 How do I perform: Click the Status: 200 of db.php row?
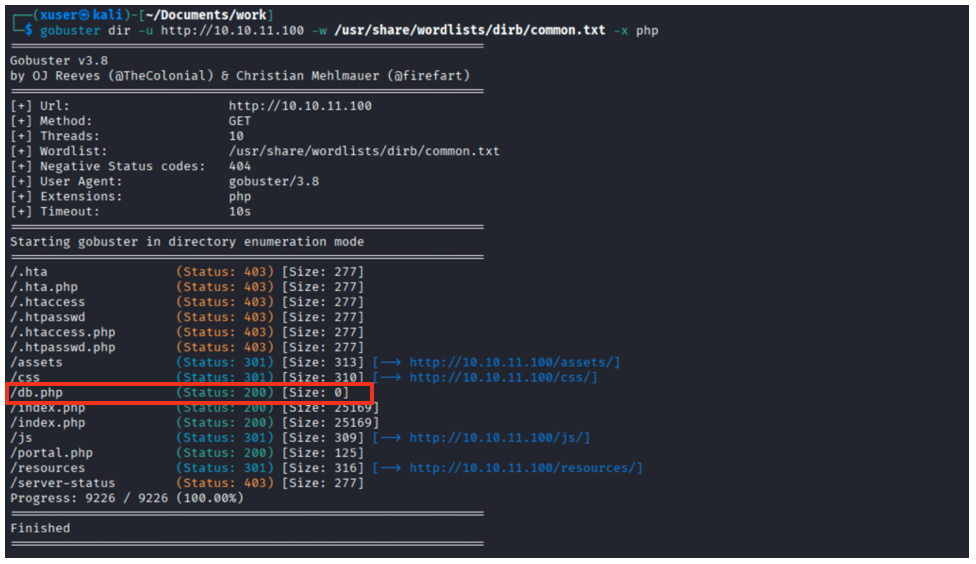tap(225, 393)
